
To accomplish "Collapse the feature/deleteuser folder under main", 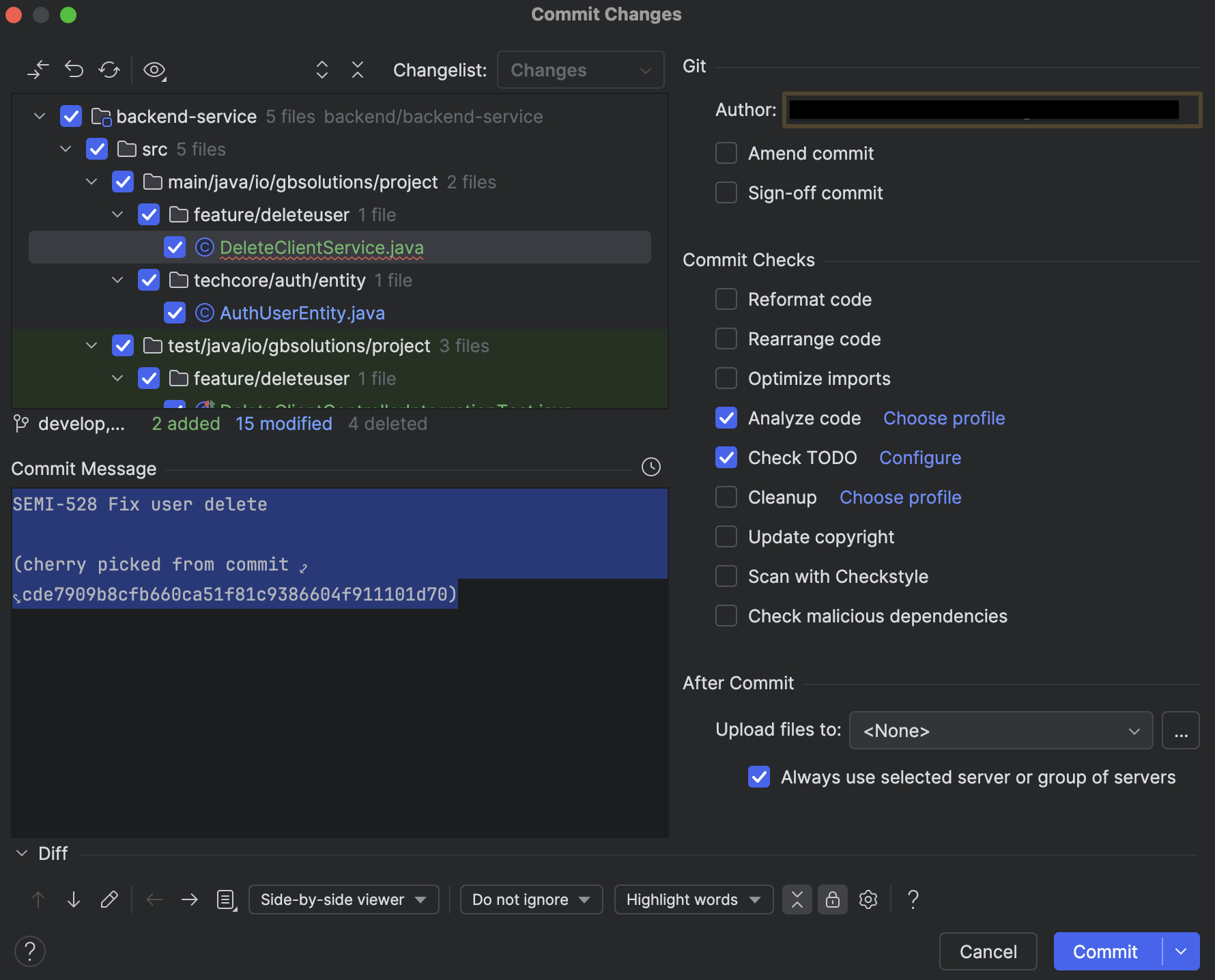I will (x=117, y=214).
